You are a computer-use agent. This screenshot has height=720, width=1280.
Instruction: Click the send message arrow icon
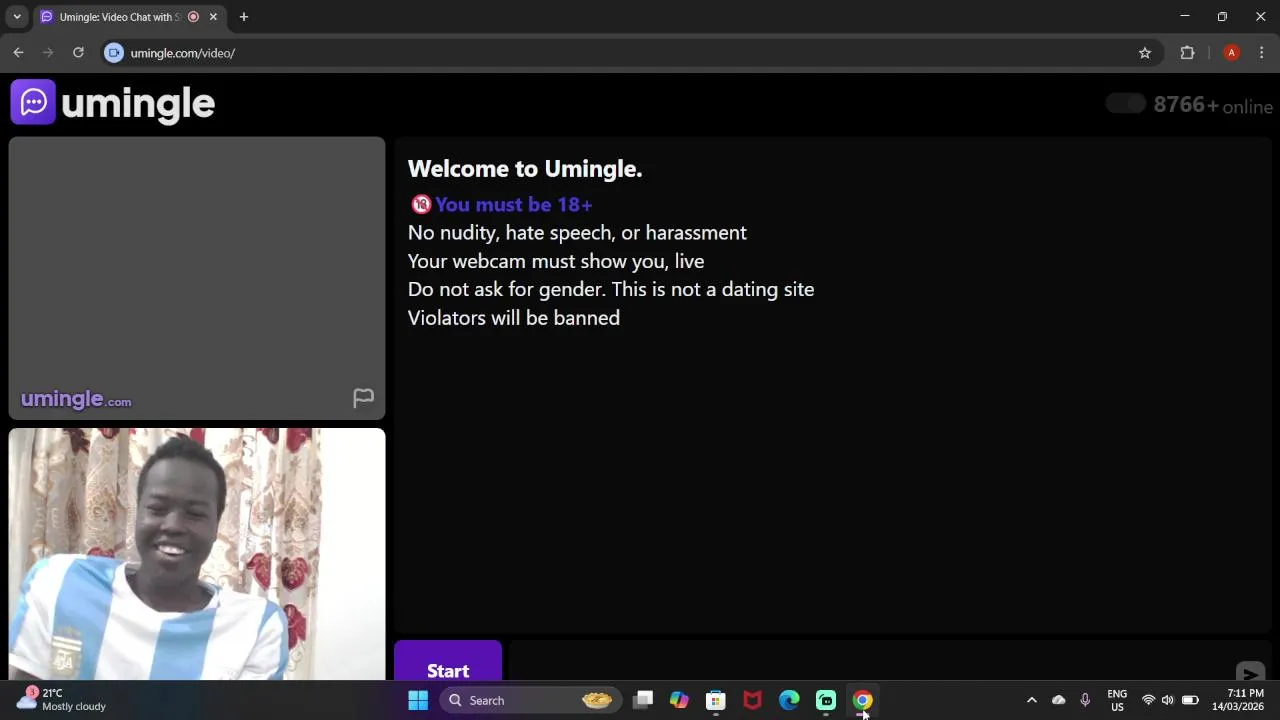1249,673
